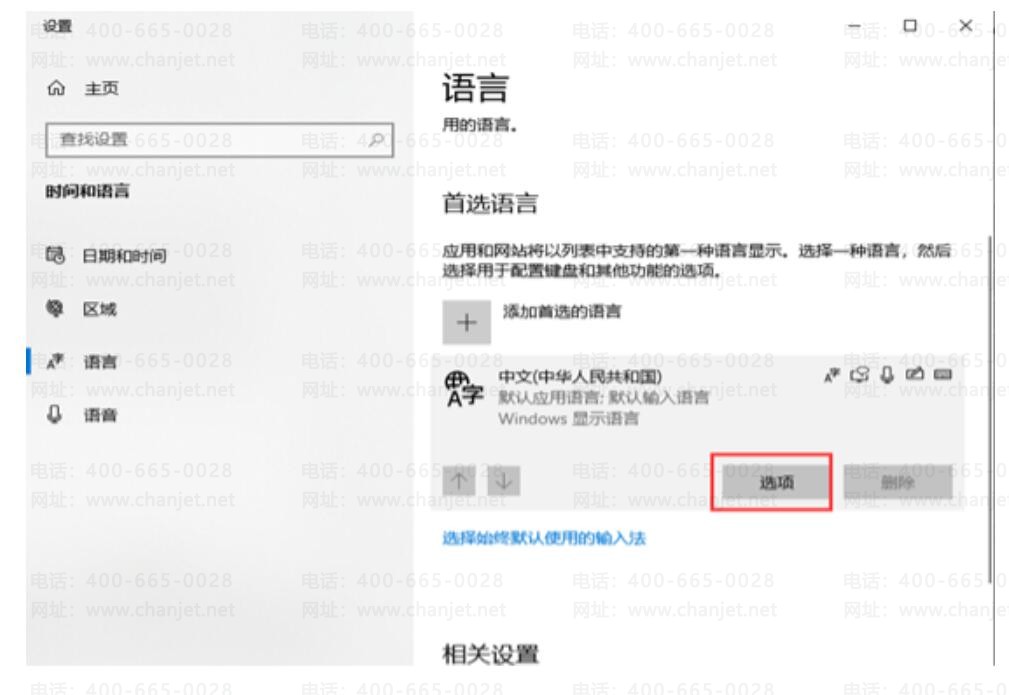Image resolution: width=1009 pixels, height=695 pixels.
Task: Click the keyboard feature icon
Action: point(943,375)
